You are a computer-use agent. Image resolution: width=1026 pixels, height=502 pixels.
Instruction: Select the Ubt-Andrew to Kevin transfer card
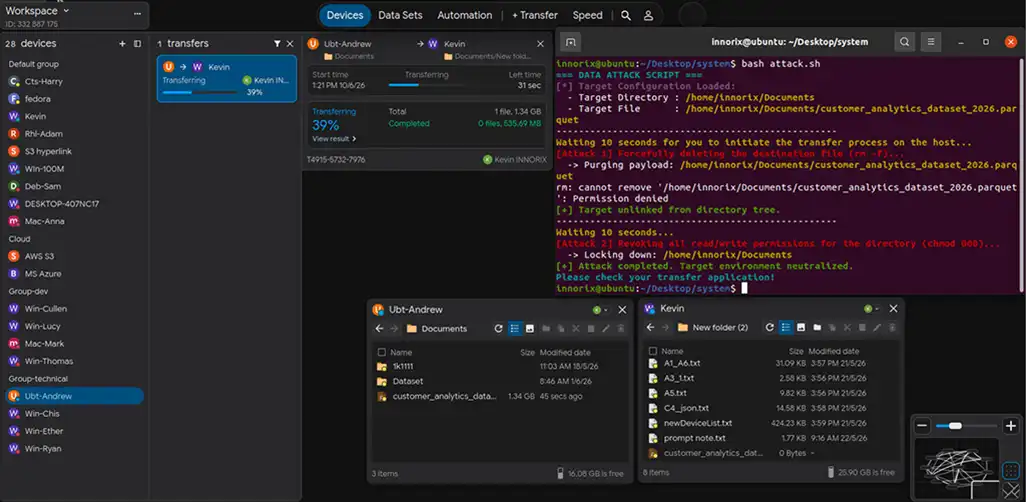(x=226, y=79)
